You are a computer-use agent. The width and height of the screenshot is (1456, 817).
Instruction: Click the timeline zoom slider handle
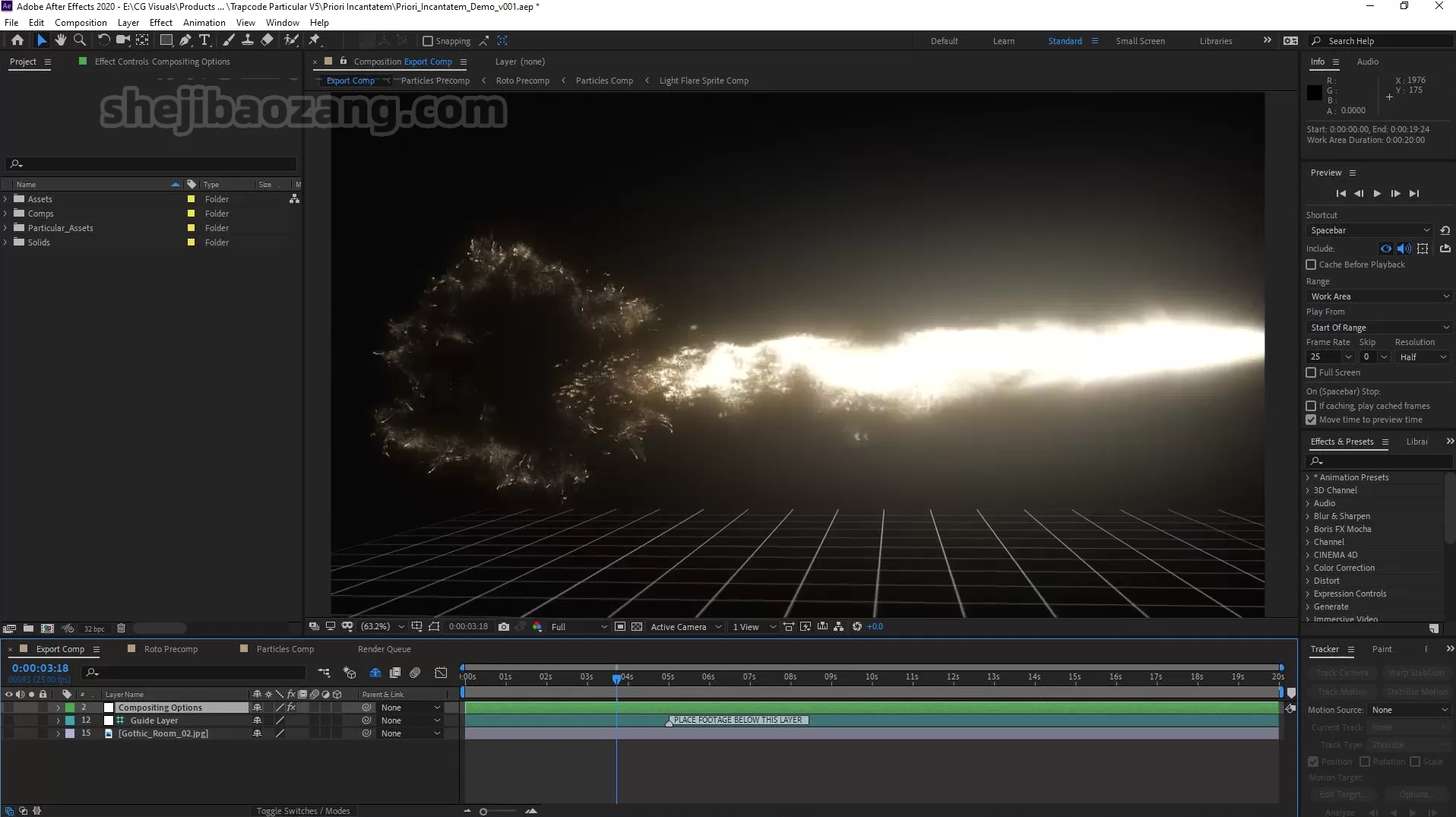pyautogui.click(x=483, y=812)
